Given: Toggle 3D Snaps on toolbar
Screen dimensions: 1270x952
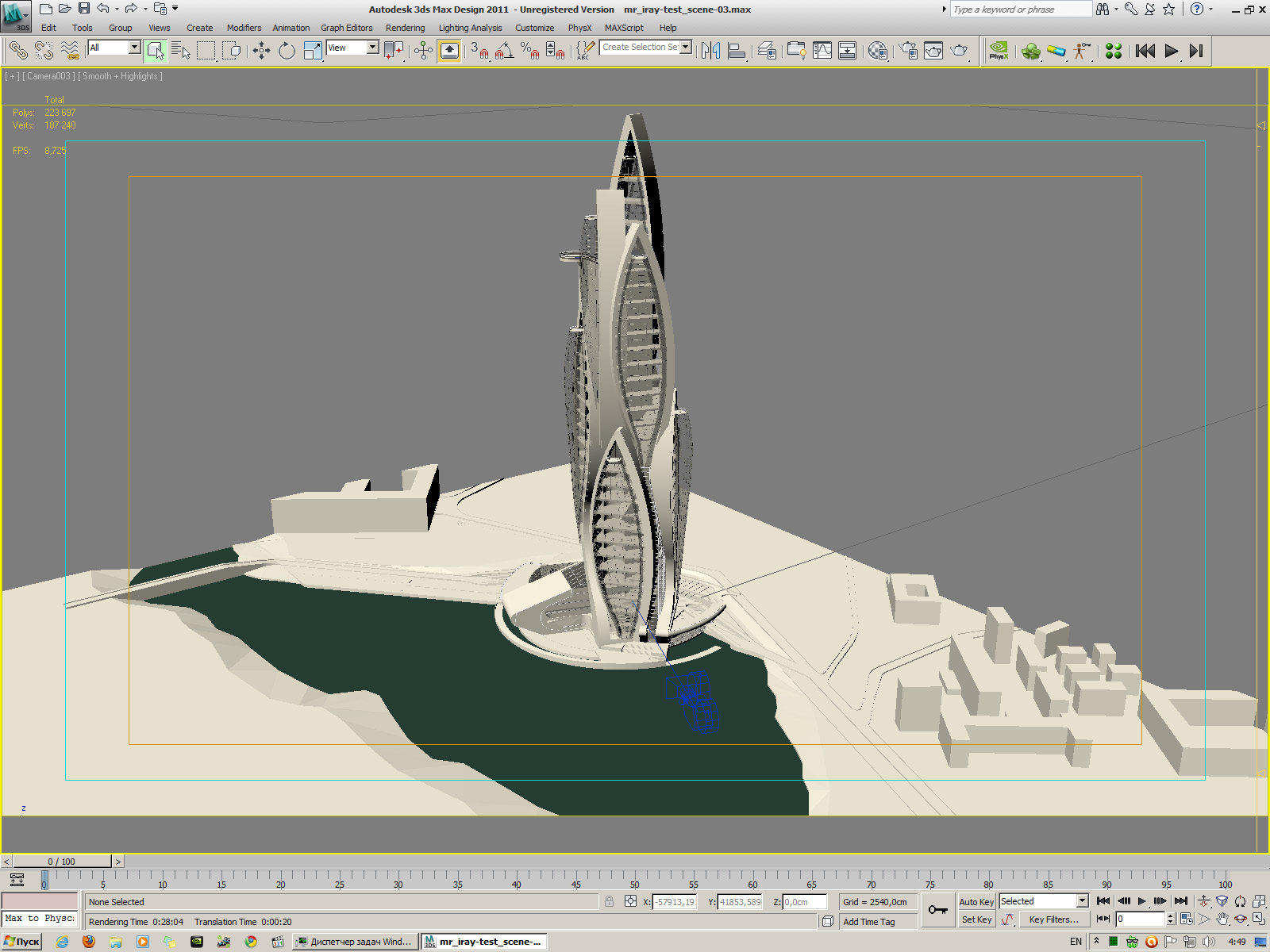Looking at the screenshot, I should [x=479, y=51].
